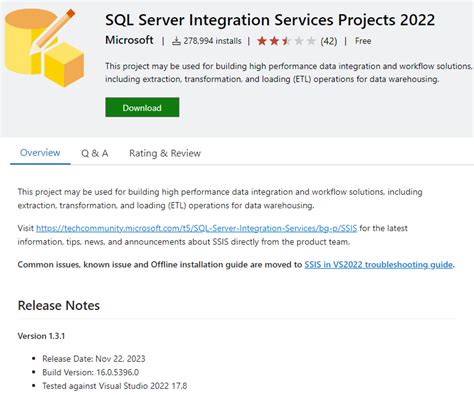This screenshot has height=395, width=474.
Task: Click the Microsoft publisher name
Action: coord(129,40)
